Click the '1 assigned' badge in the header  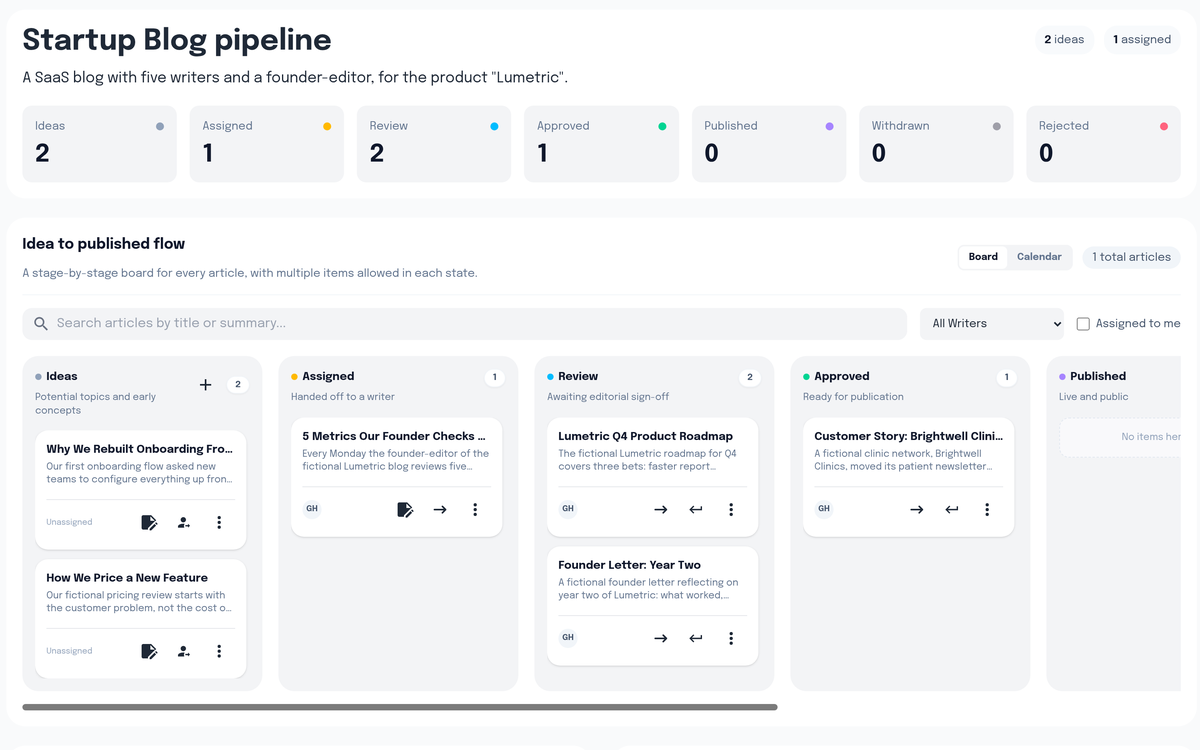pos(1142,39)
